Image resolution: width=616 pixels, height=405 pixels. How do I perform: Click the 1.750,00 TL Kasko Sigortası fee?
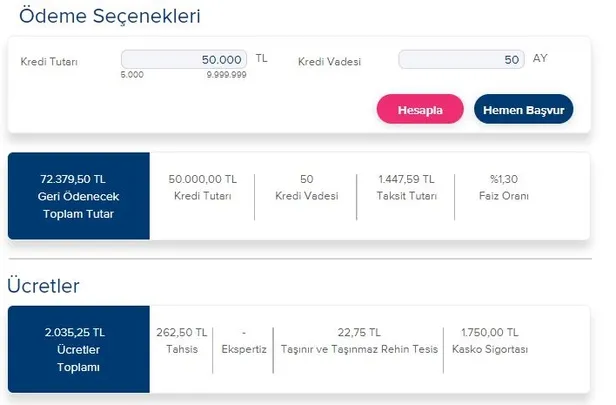488,340
